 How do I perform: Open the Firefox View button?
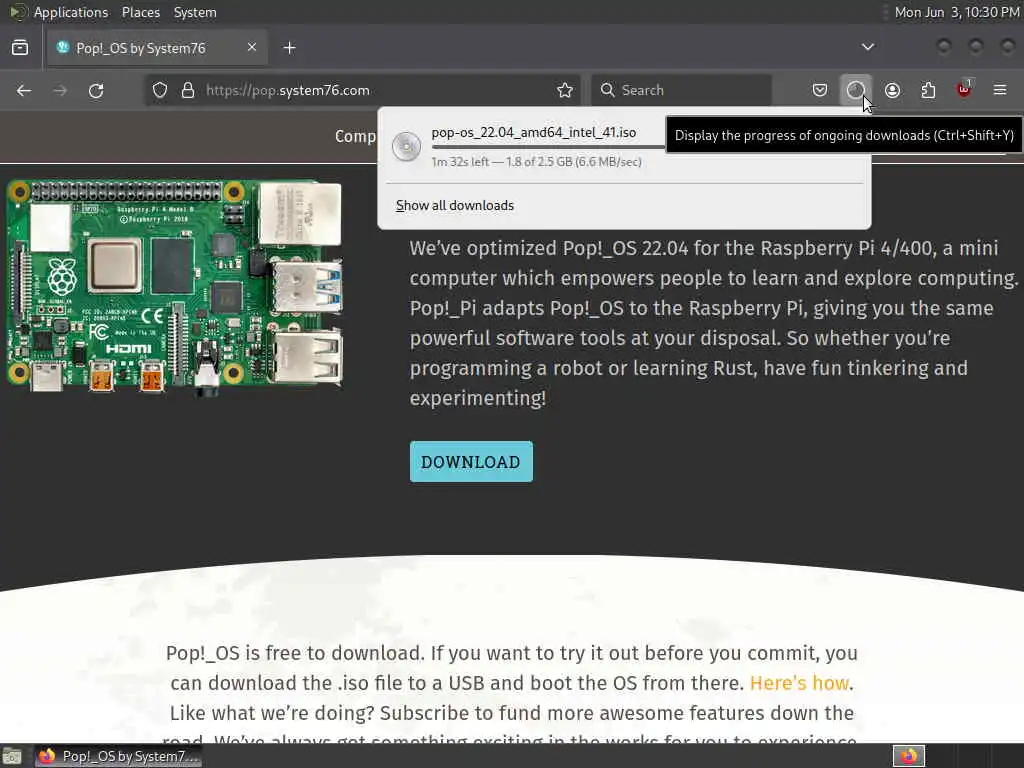click(20, 48)
